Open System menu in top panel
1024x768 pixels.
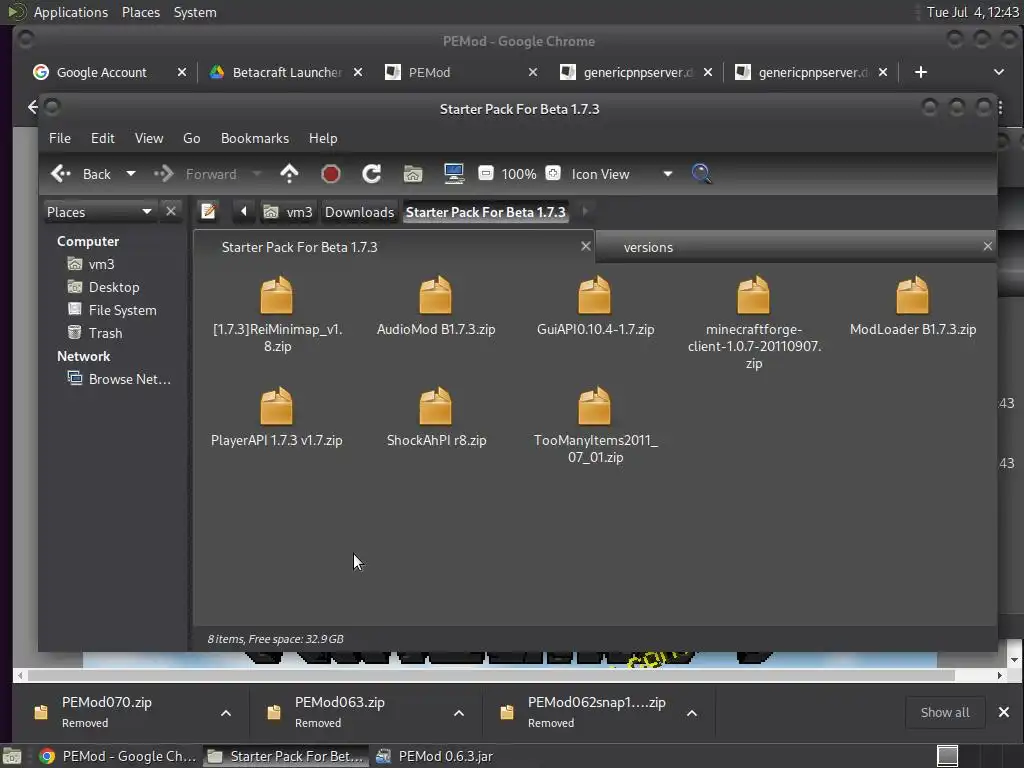tap(195, 12)
